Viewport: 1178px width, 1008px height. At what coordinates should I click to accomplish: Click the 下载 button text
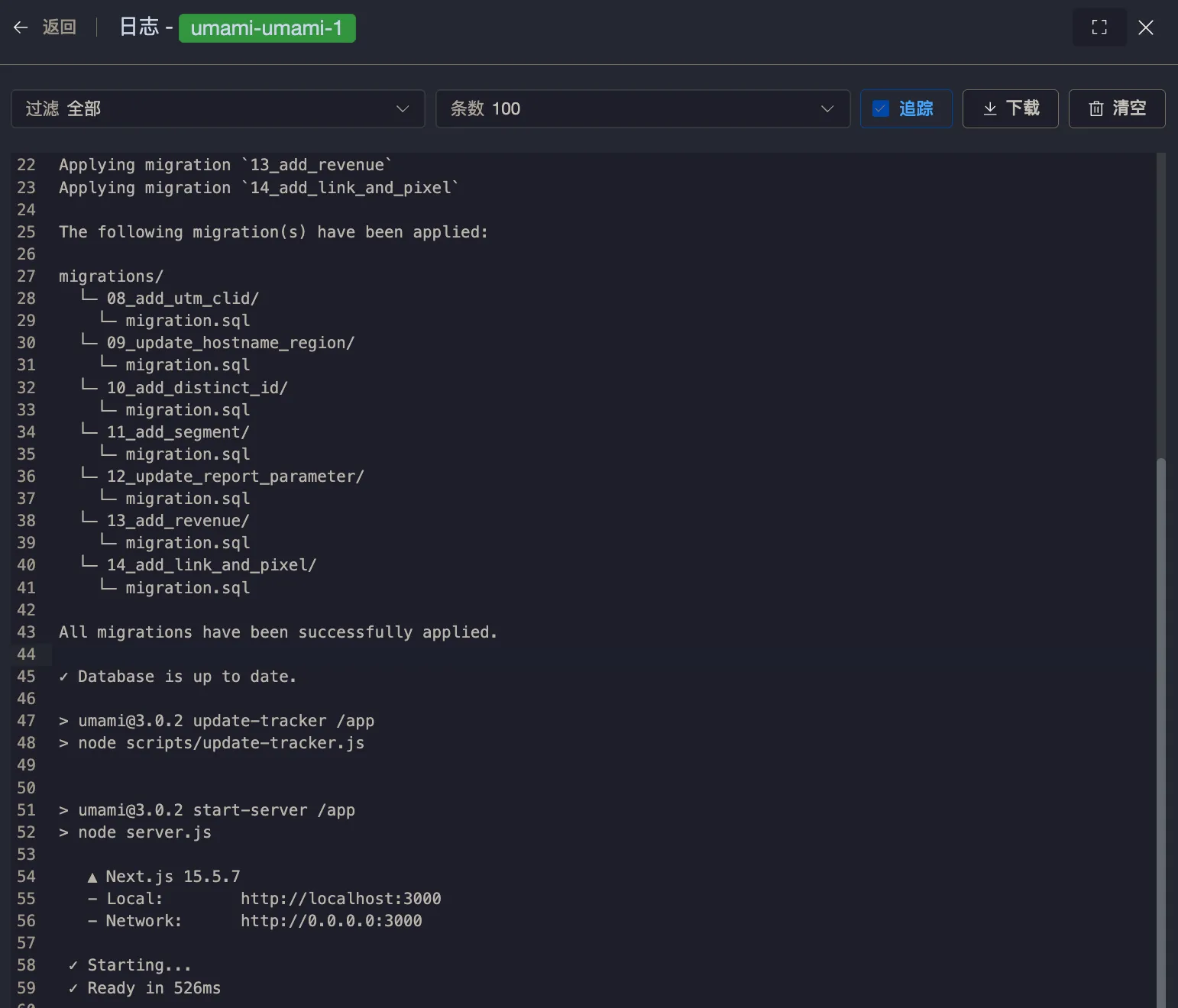tap(1022, 108)
